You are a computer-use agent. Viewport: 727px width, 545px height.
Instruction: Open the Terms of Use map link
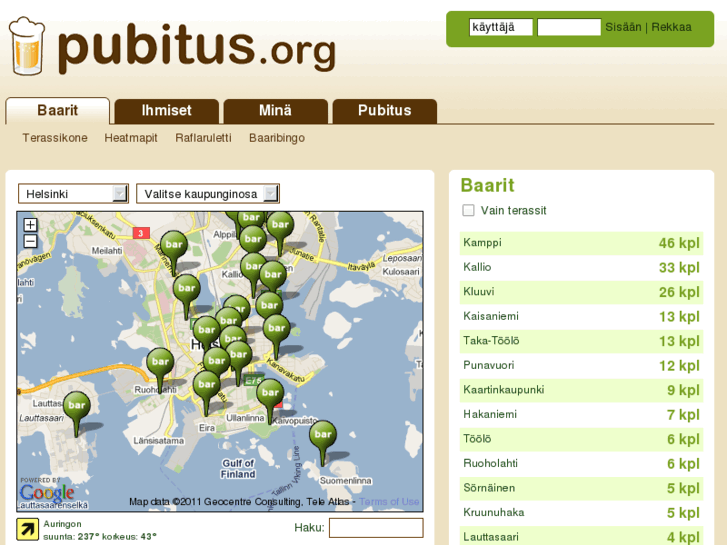click(x=389, y=501)
